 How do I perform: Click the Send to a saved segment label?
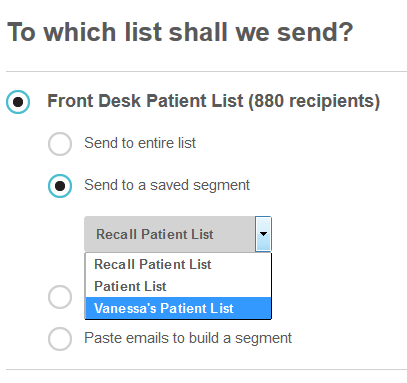167,185
